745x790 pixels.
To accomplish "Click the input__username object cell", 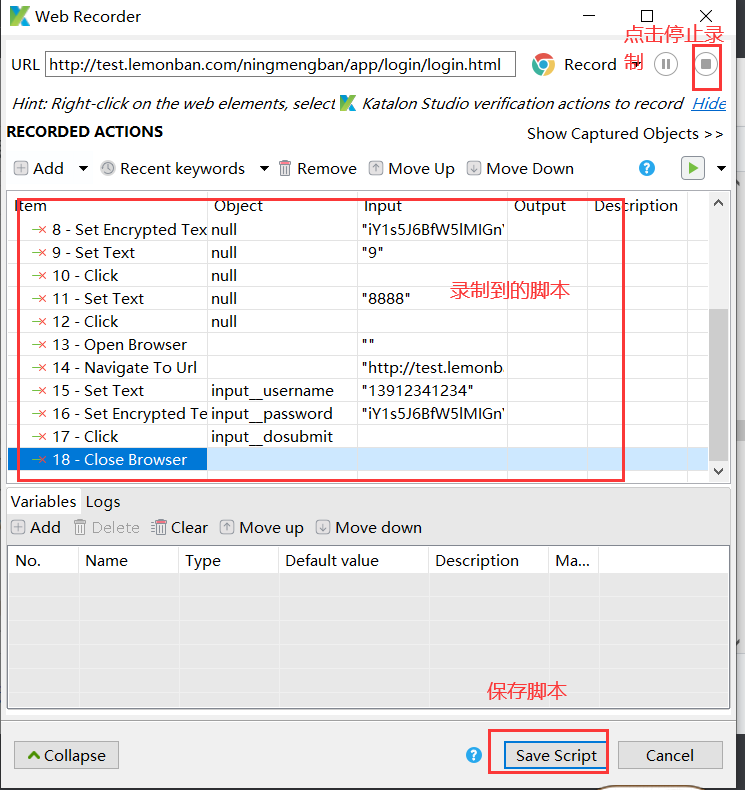I will [282, 390].
